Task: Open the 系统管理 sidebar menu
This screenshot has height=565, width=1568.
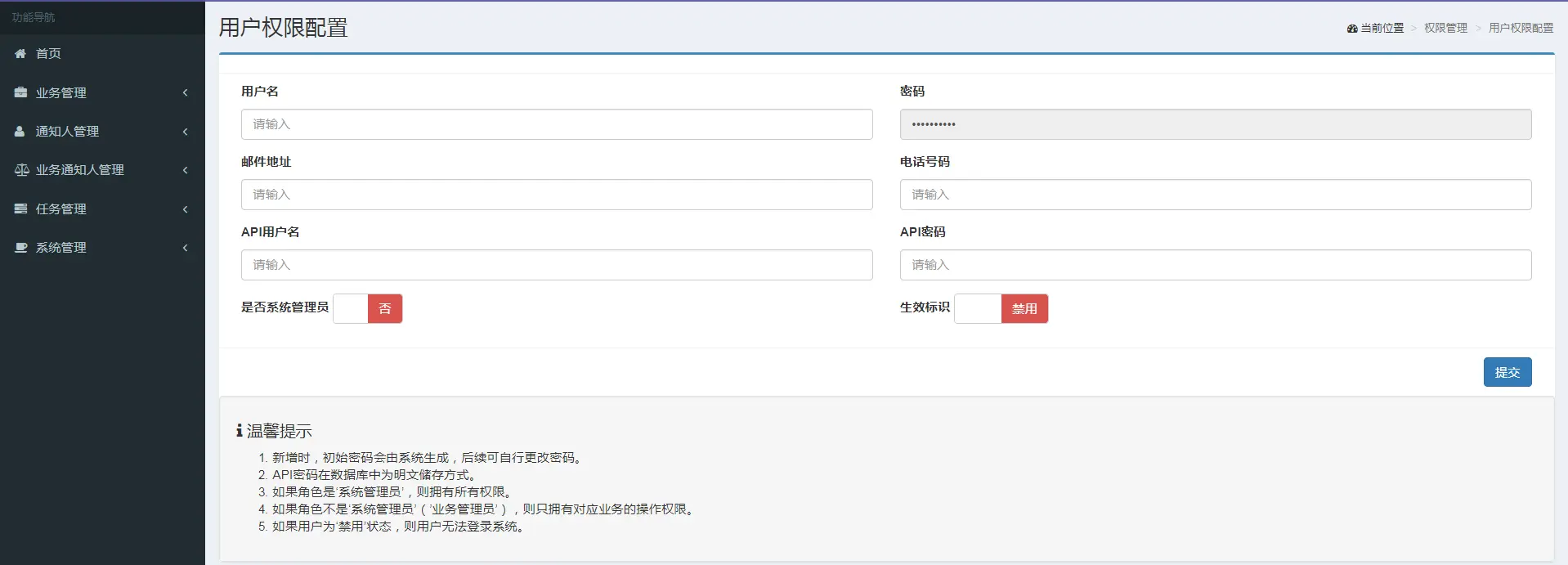Action: pos(102,247)
